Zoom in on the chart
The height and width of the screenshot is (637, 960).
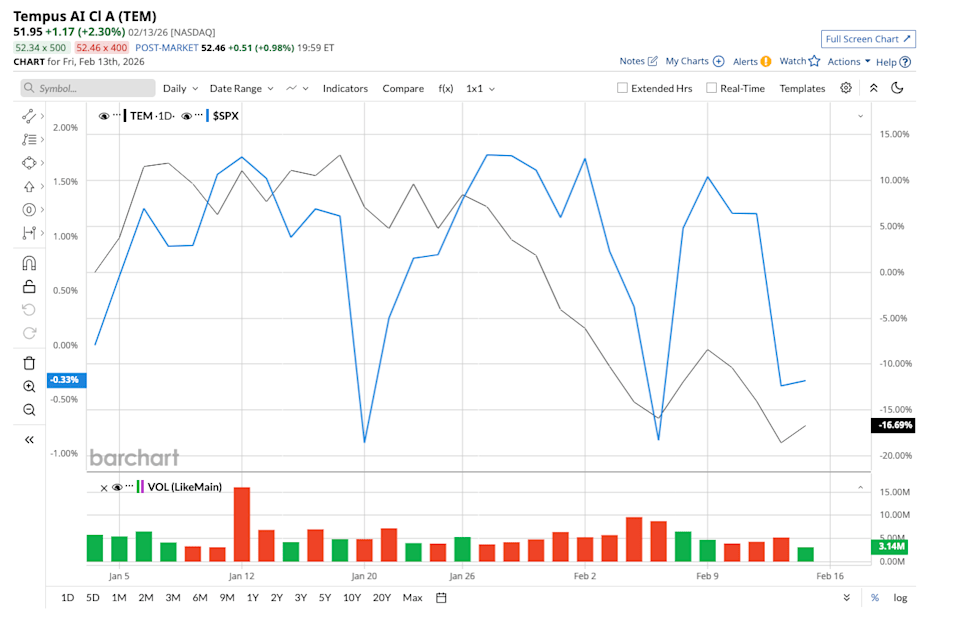(29, 386)
